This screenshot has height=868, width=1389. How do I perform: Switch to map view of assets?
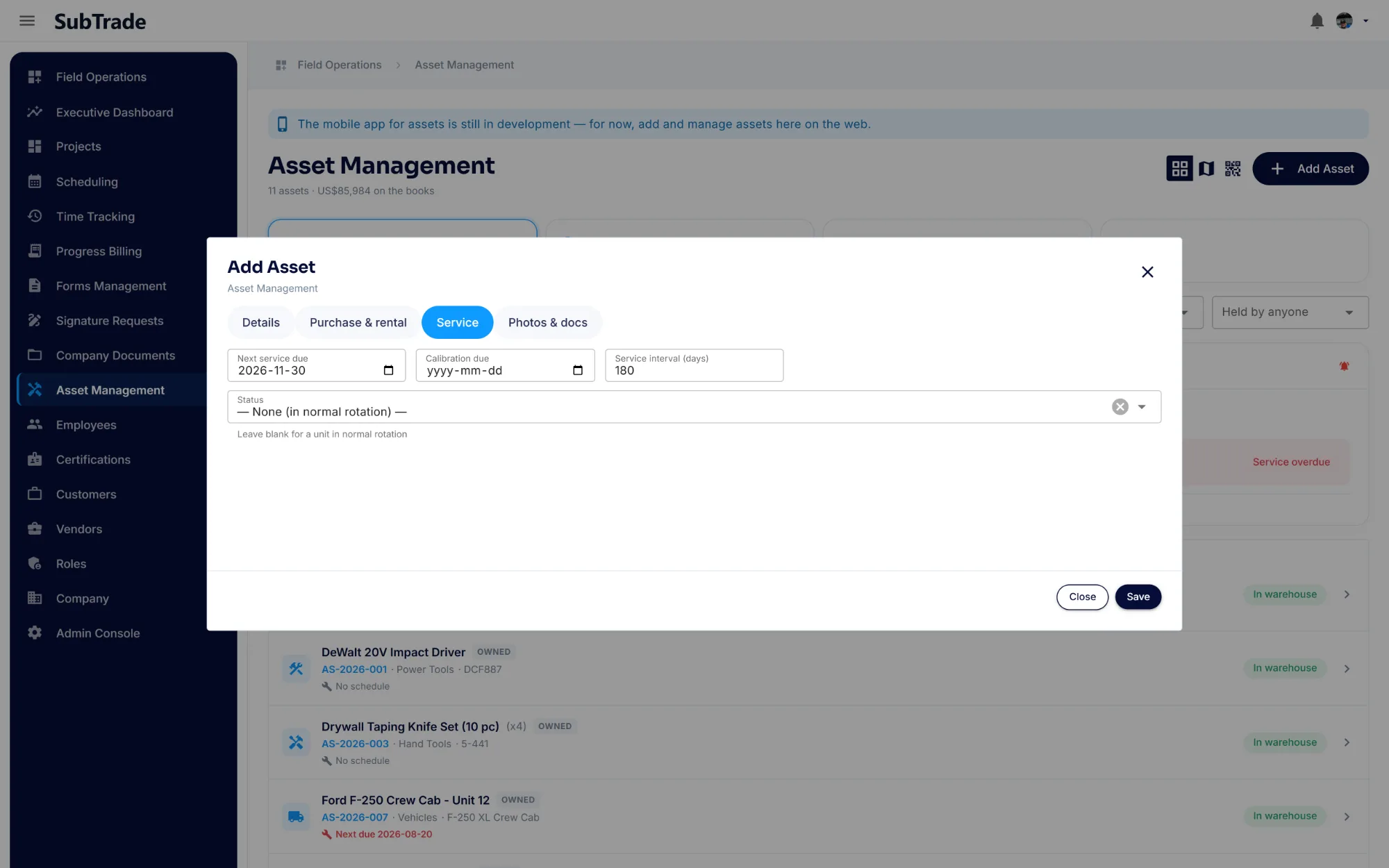[1206, 169]
